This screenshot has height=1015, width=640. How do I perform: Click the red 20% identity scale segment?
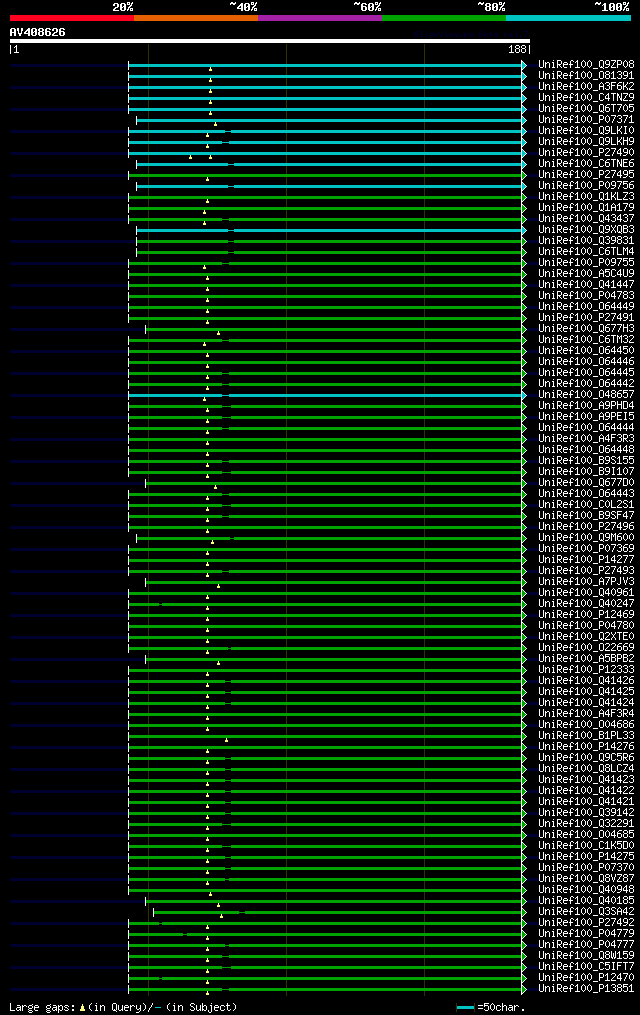click(x=72, y=18)
